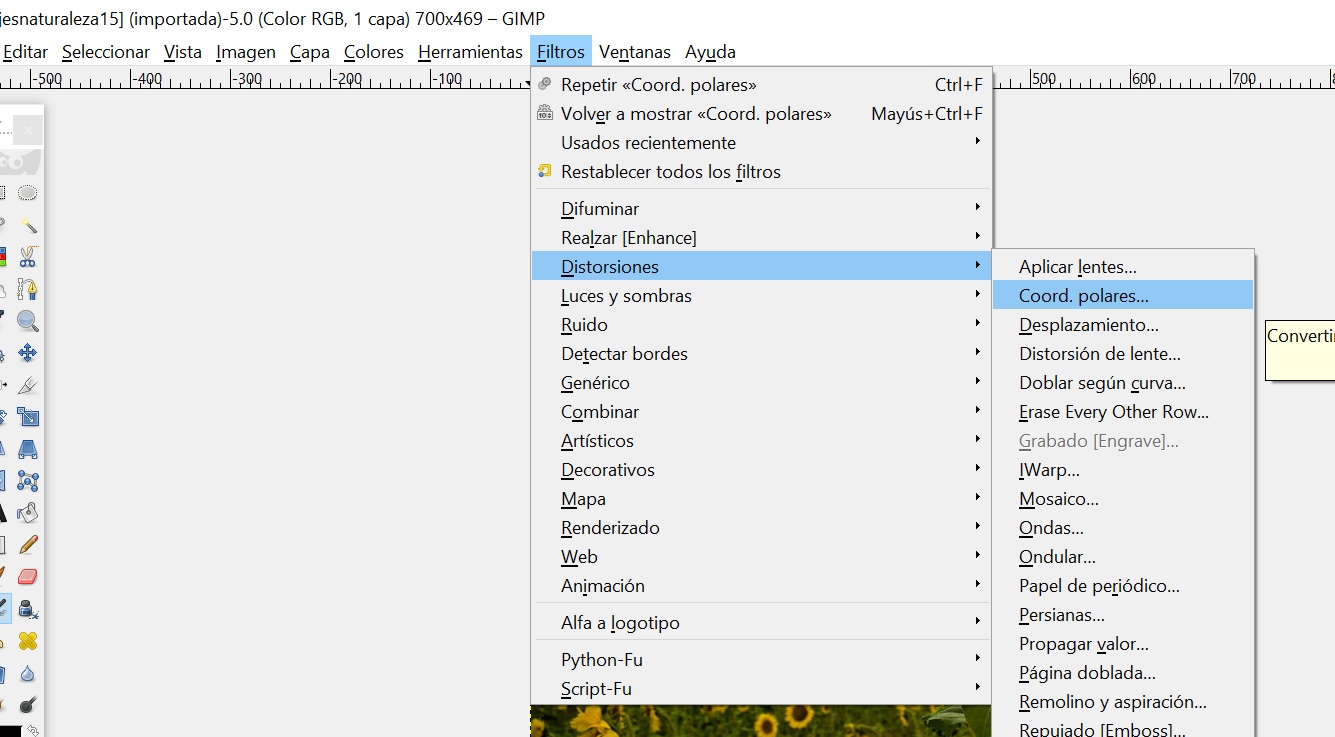Choose Coord. polares... filter

[1123, 295]
